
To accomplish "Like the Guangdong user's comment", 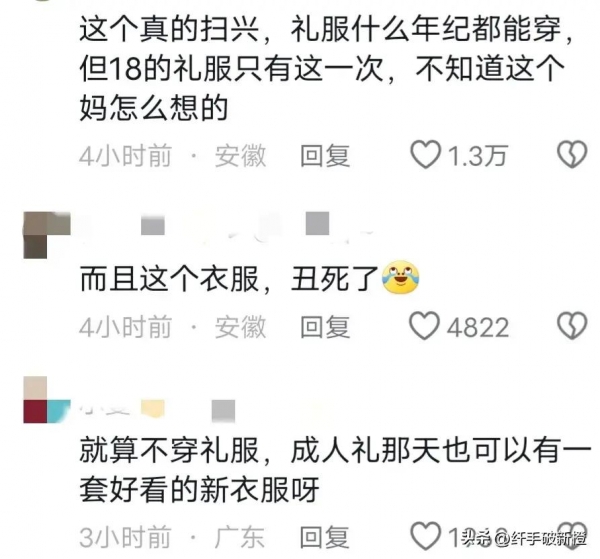I will (x=425, y=536).
